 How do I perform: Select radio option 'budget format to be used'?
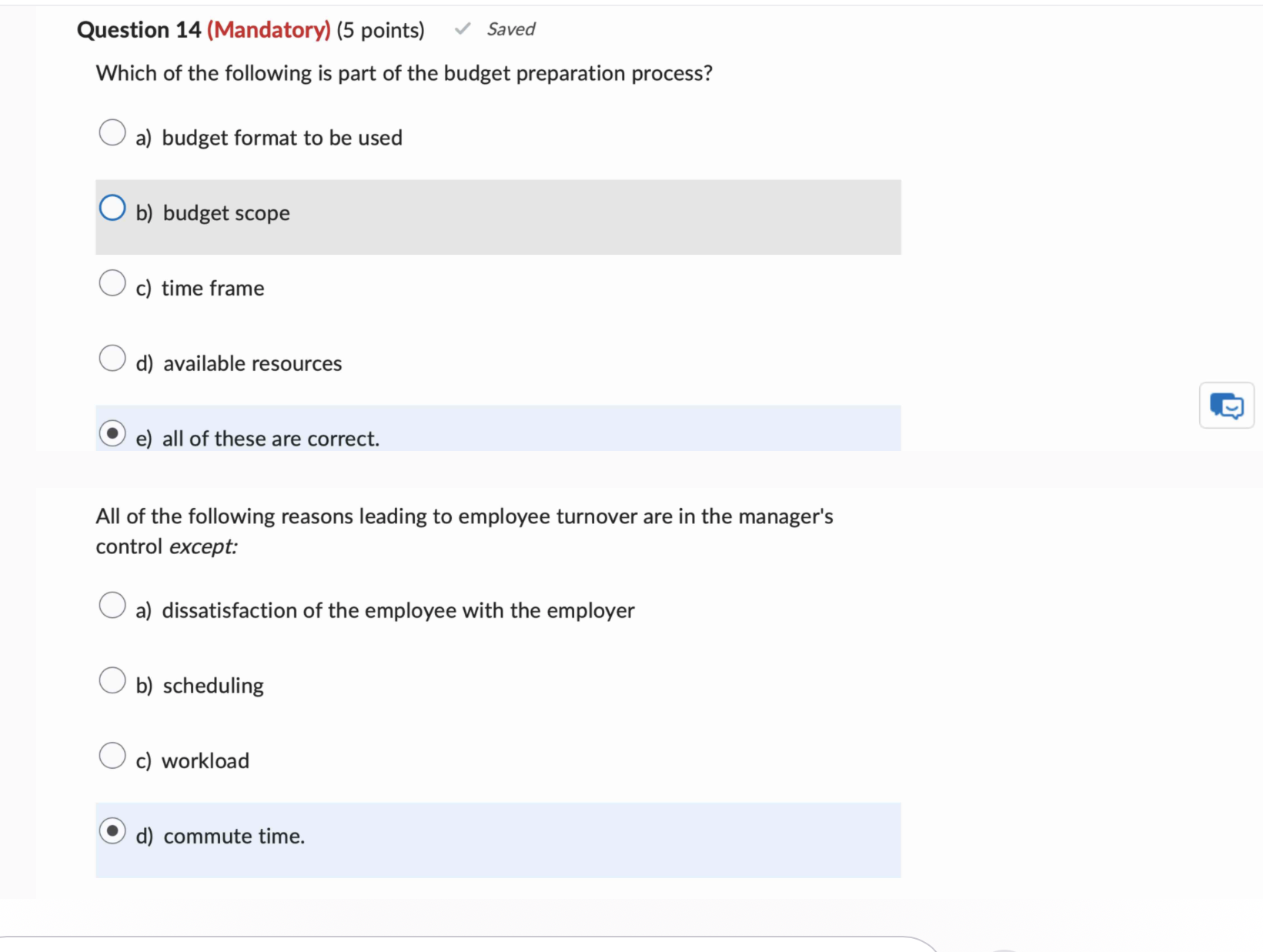coord(112,132)
